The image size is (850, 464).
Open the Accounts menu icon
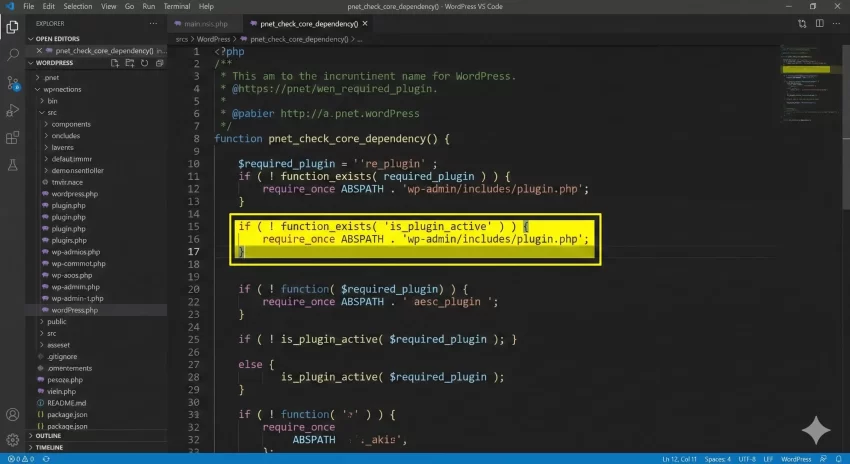coord(12,415)
